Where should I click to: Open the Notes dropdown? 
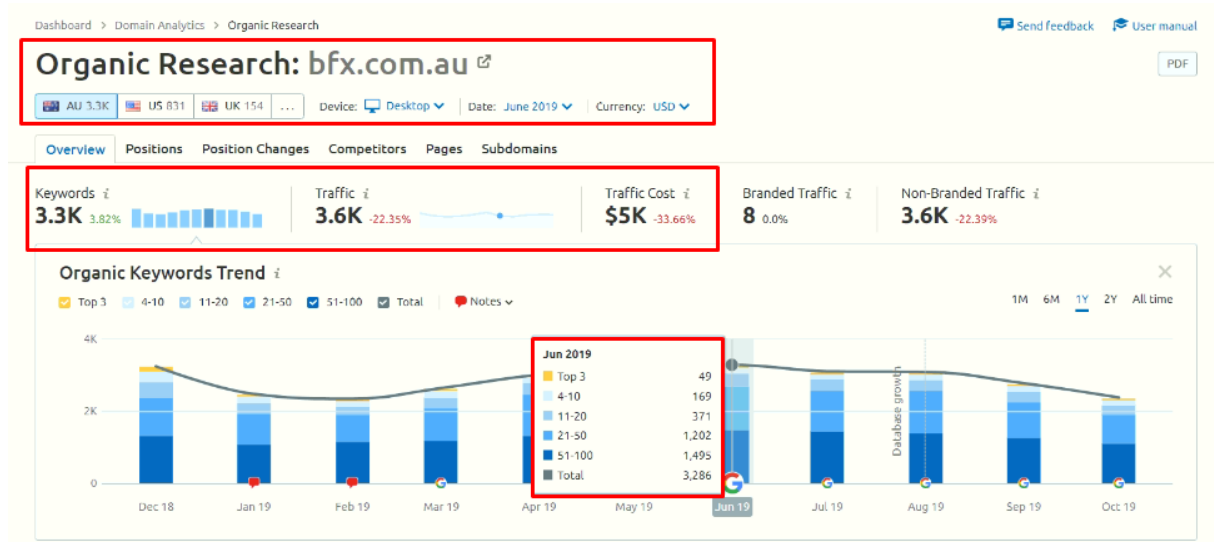point(484,302)
